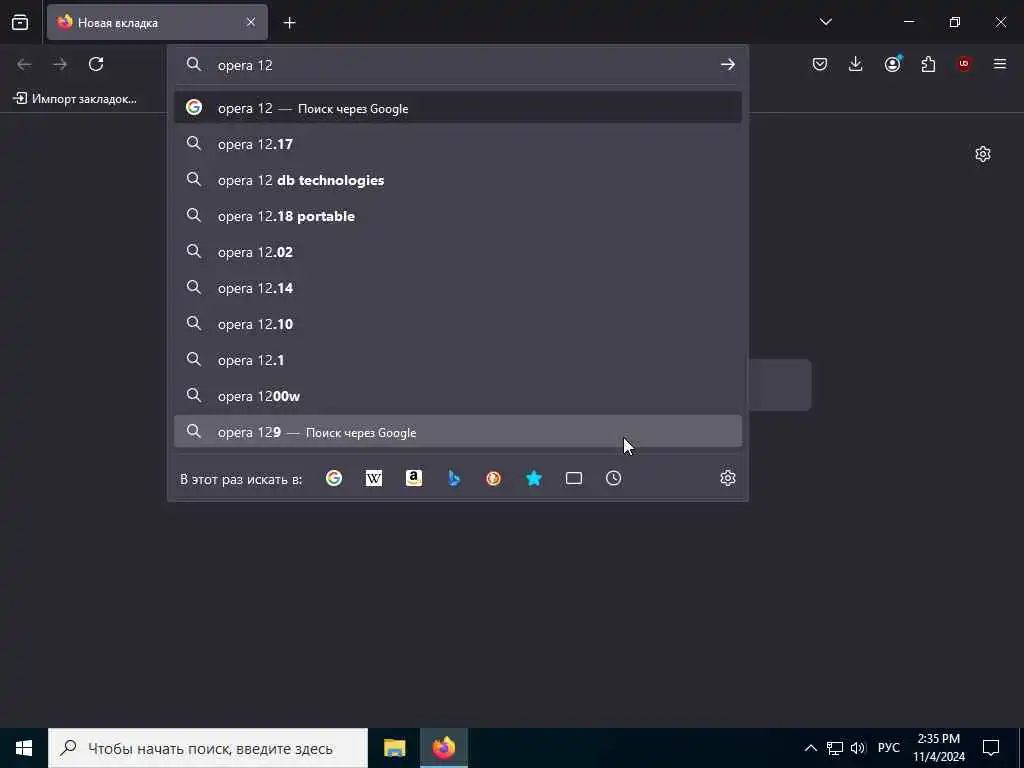Search this time with Wikipedia icon
The width and height of the screenshot is (1024, 768).
[374, 478]
